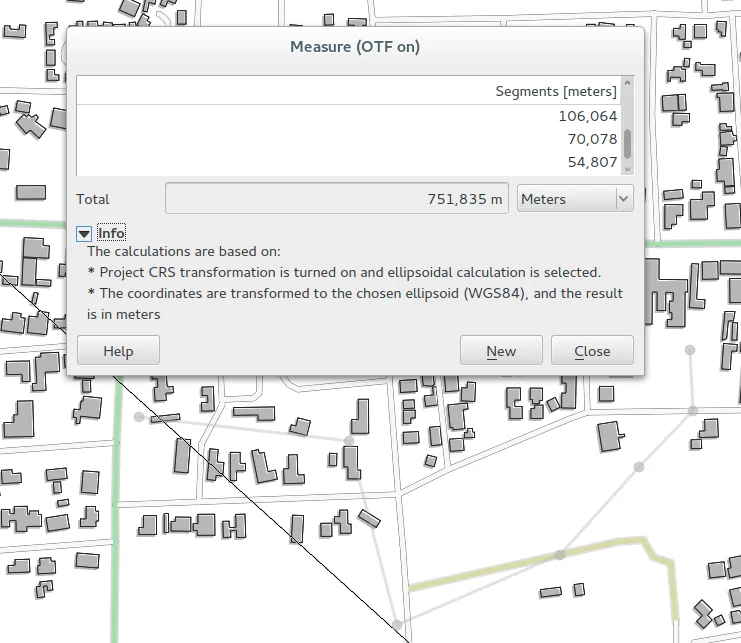Viewport: 741px width, 643px height.
Task: Click the Measure (OTF on) title bar
Action: 355,46
